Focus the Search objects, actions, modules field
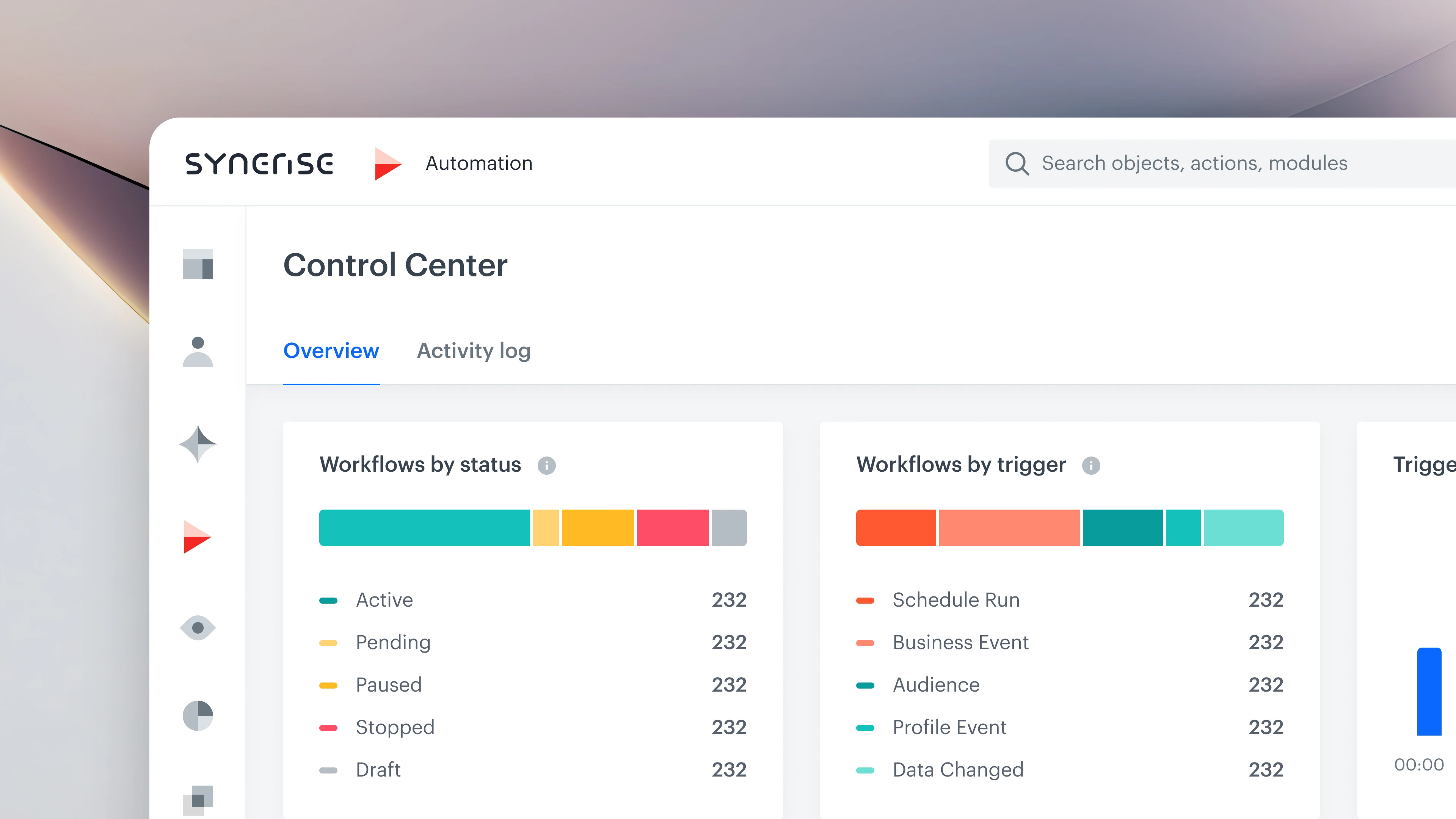Screen dimensions: 1456x819 point(1222,163)
